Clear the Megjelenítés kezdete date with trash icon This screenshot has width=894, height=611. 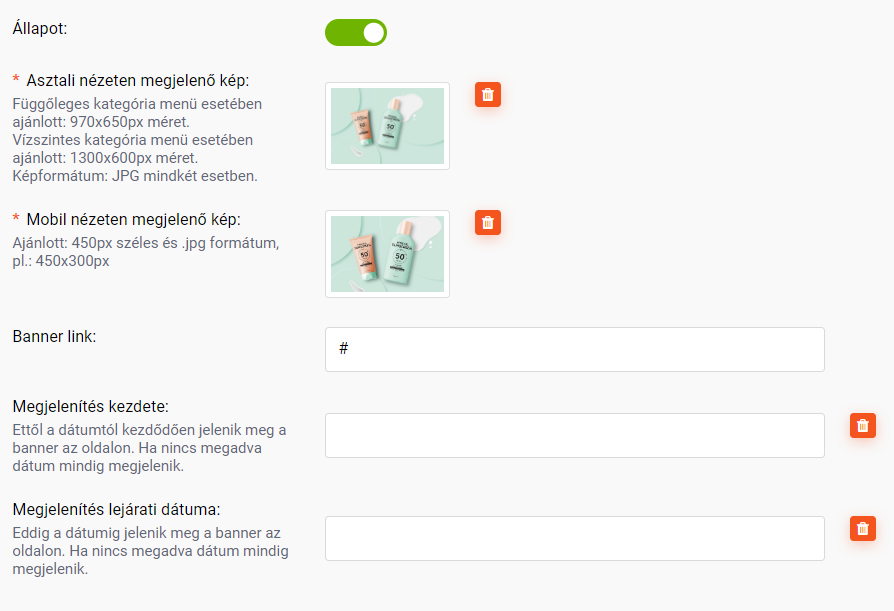click(863, 425)
